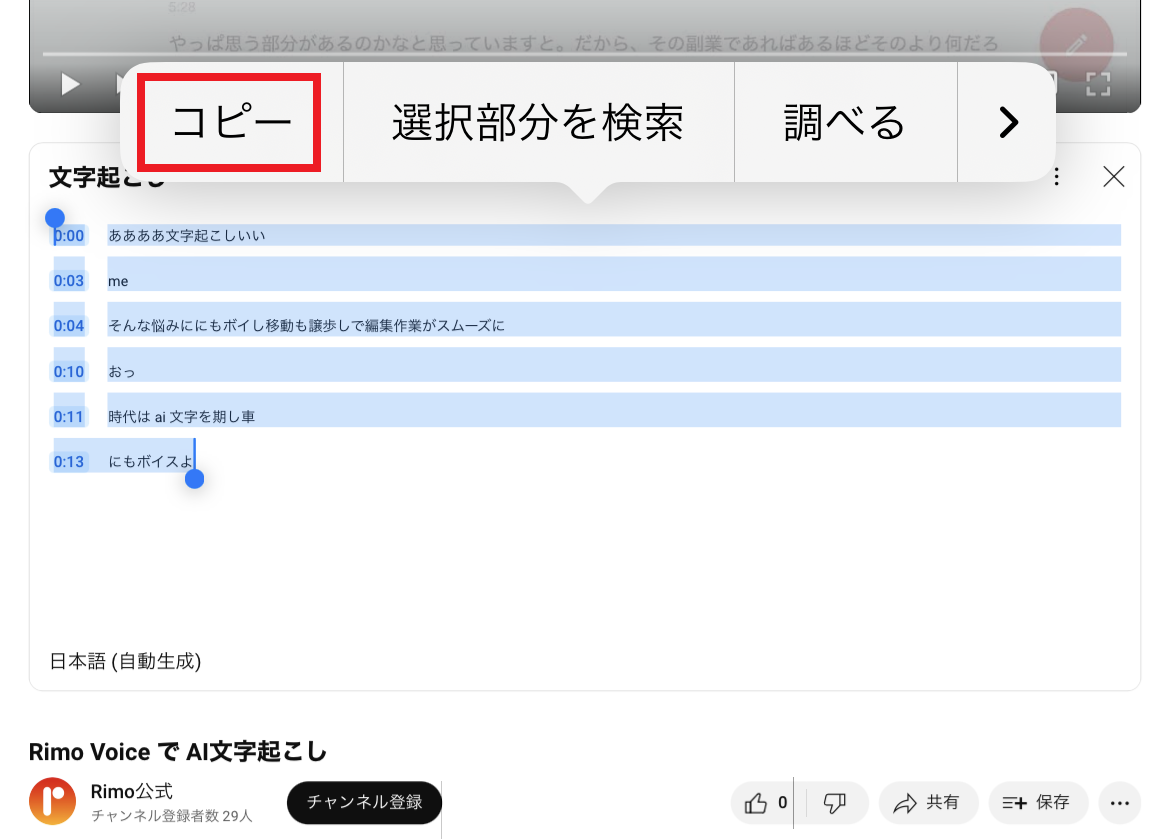Expand more context menu options with the chevron
Image resolution: width=1170 pixels, height=839 pixels.
tap(1007, 122)
